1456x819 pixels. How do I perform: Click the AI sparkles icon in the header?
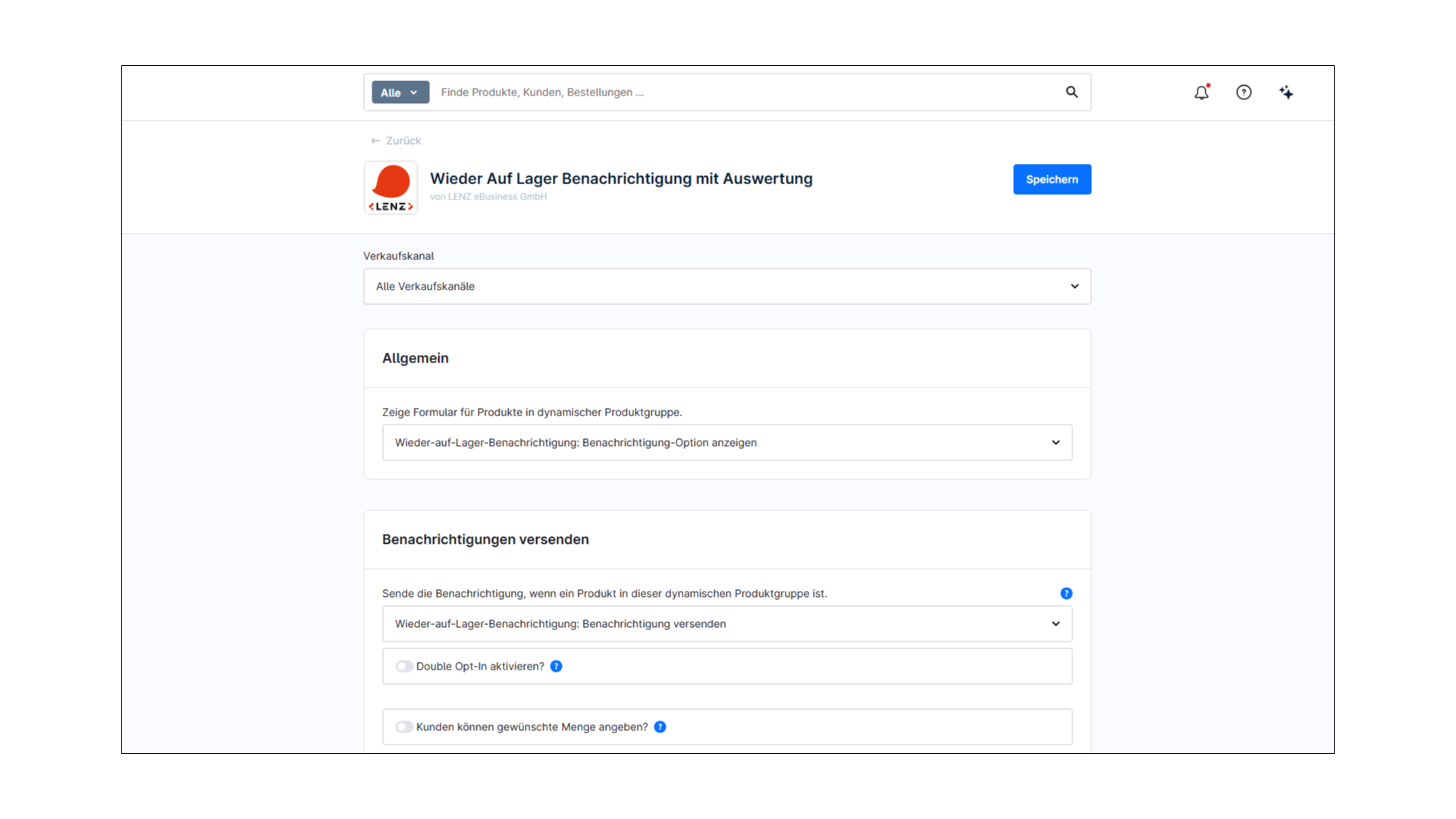(1286, 92)
